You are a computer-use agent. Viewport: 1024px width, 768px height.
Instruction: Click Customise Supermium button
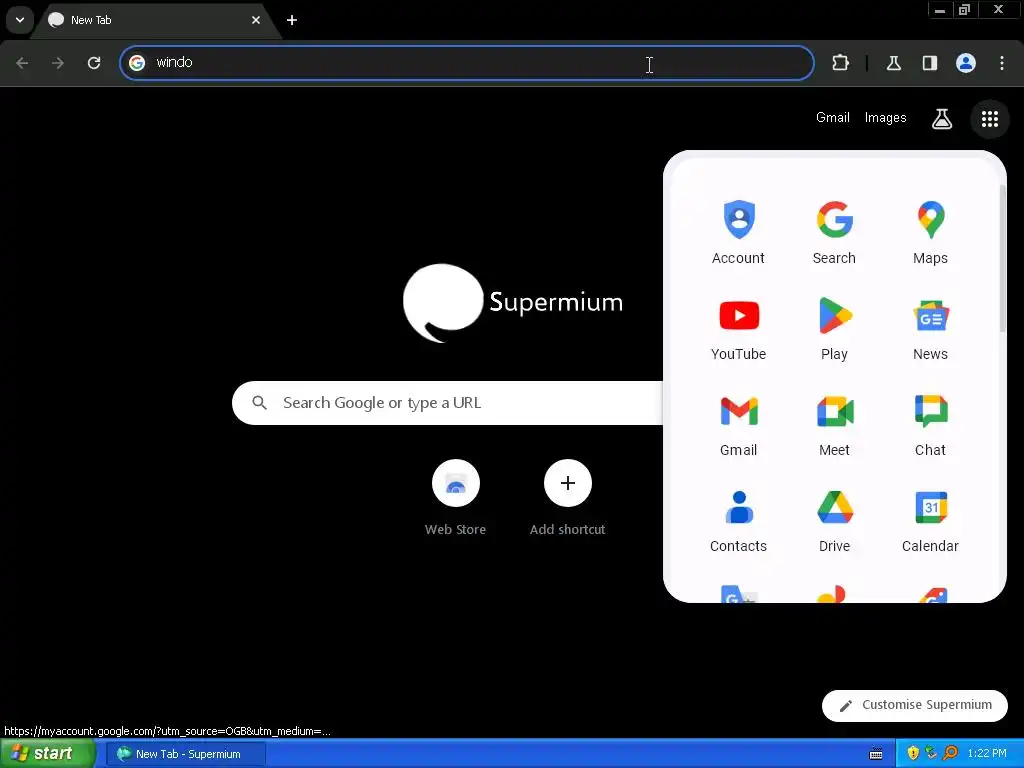[915, 705]
